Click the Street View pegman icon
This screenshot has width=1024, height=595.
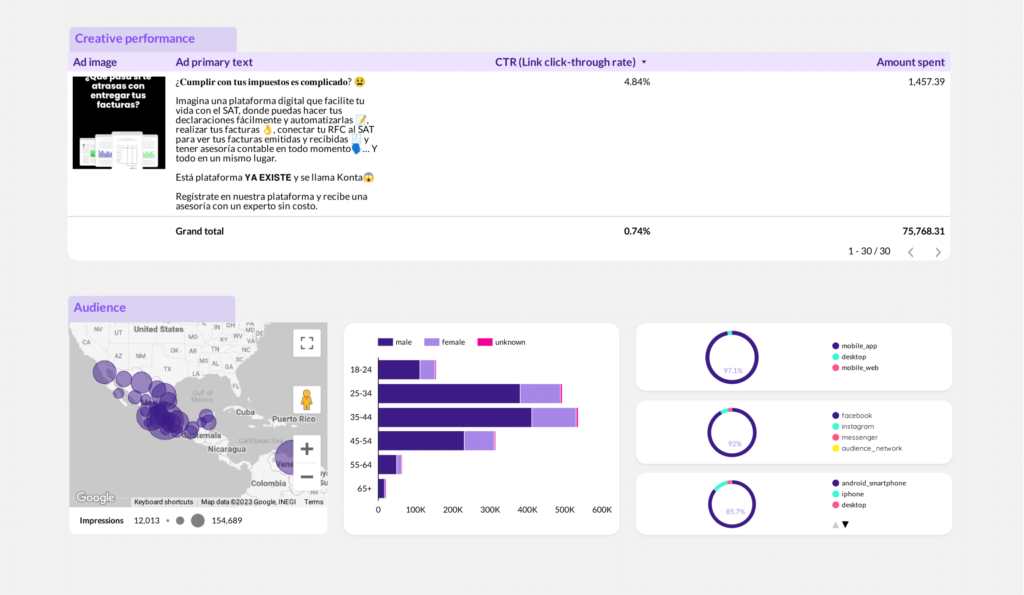(307, 400)
